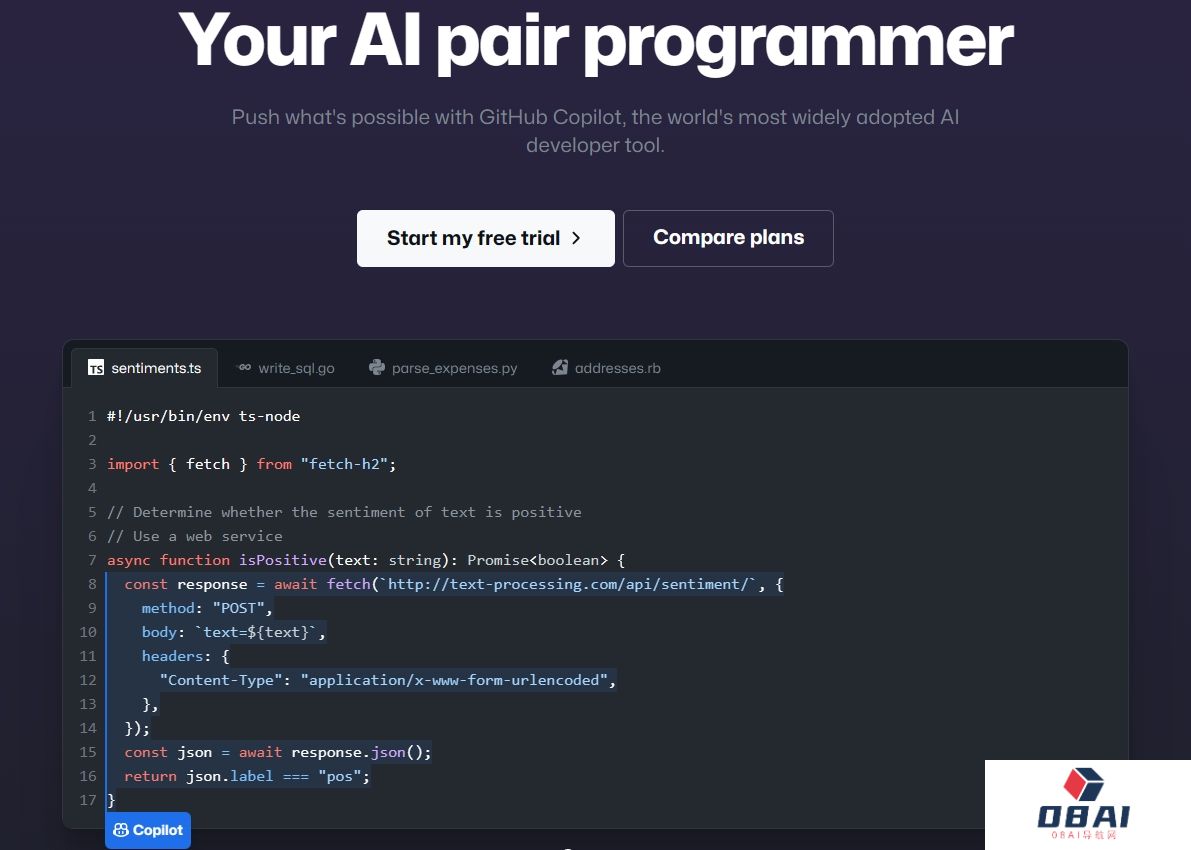This screenshot has height=850, width=1191.
Task: Select the parse_expenses.py tab
Action: 443,368
